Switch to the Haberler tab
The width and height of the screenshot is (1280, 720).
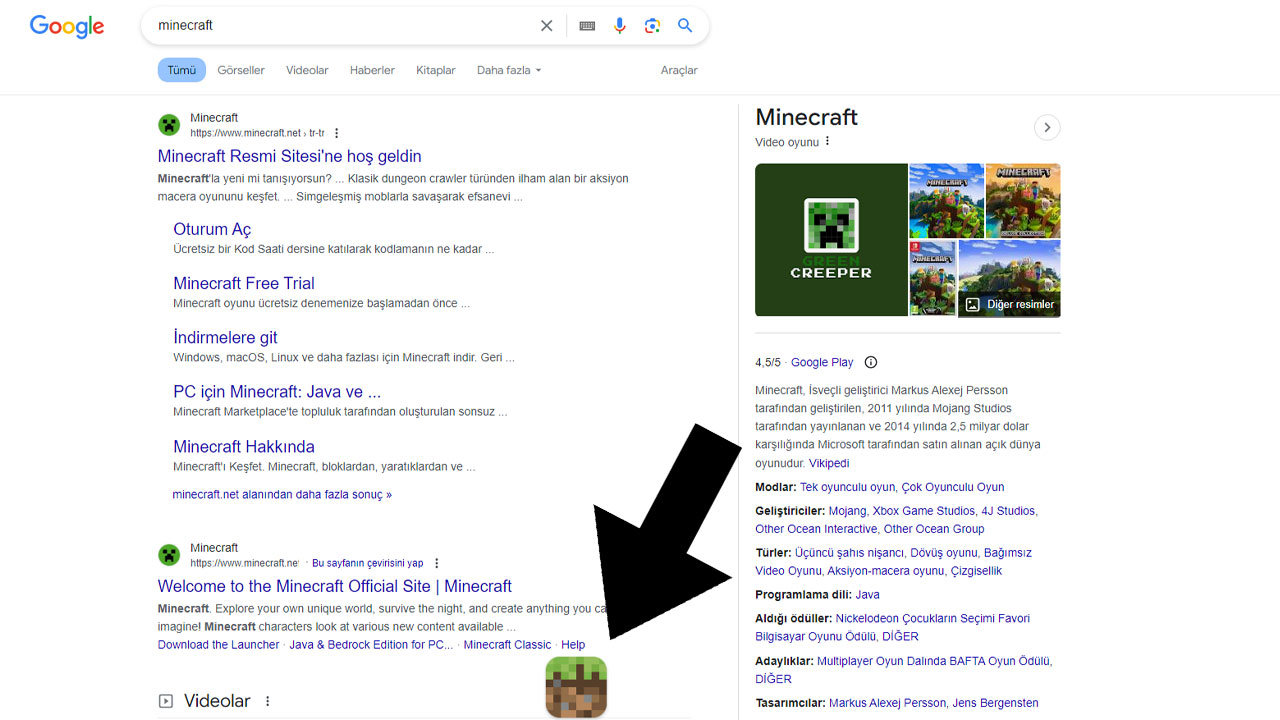pyautogui.click(x=372, y=70)
